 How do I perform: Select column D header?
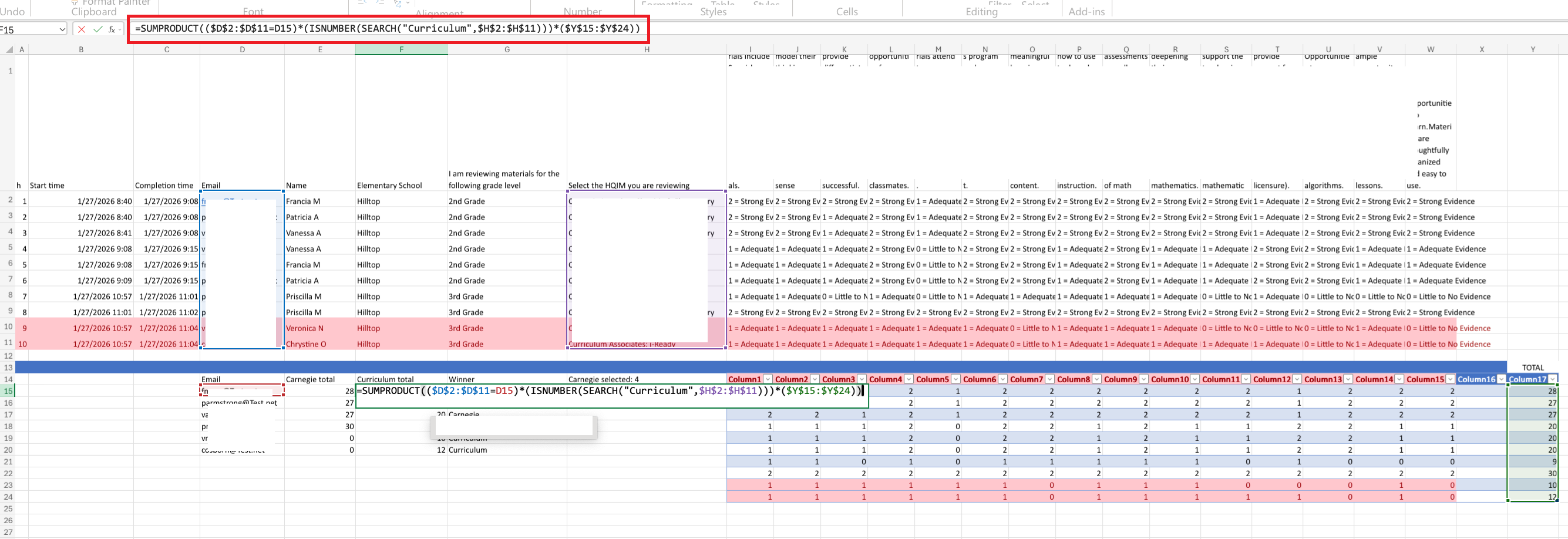pos(243,49)
